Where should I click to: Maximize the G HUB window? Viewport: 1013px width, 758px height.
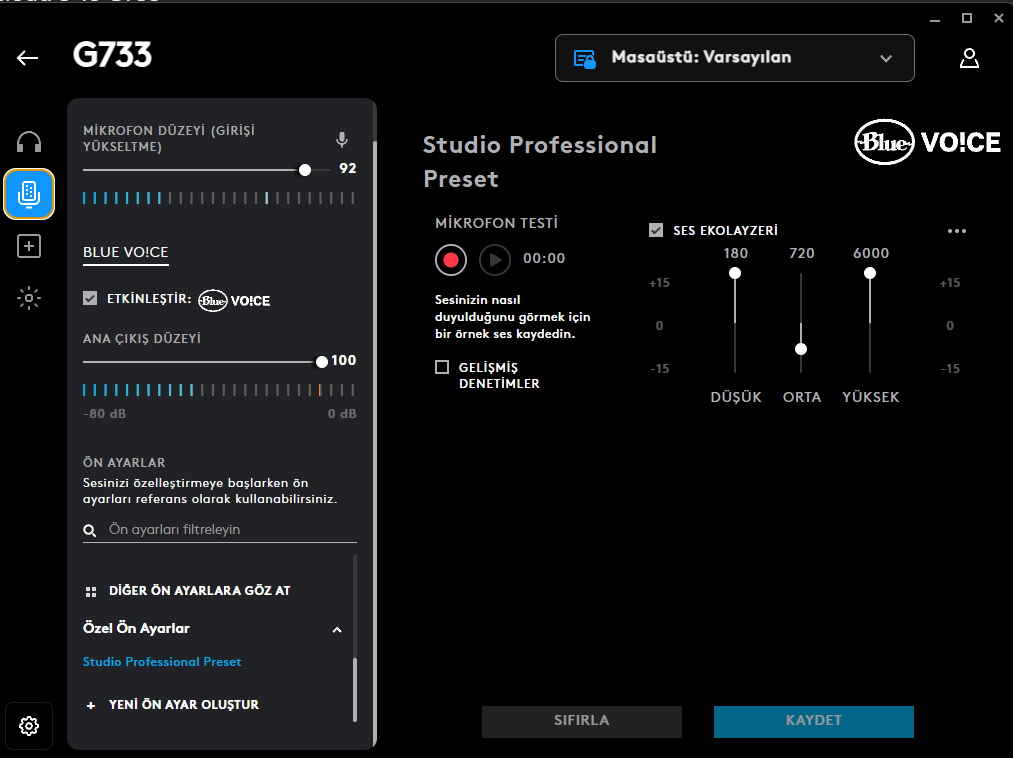[x=966, y=19]
